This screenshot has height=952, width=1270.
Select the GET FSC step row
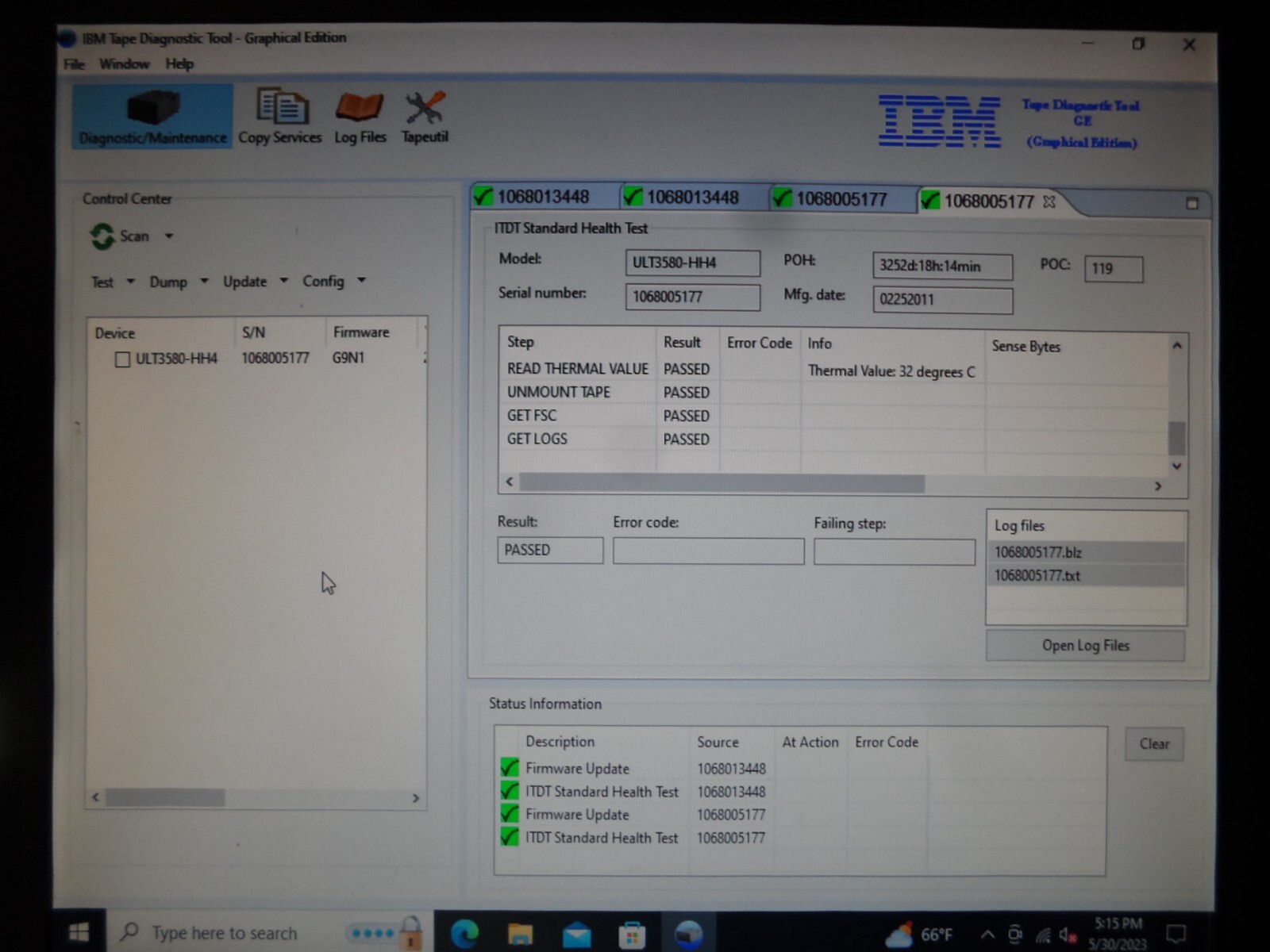(x=833, y=416)
